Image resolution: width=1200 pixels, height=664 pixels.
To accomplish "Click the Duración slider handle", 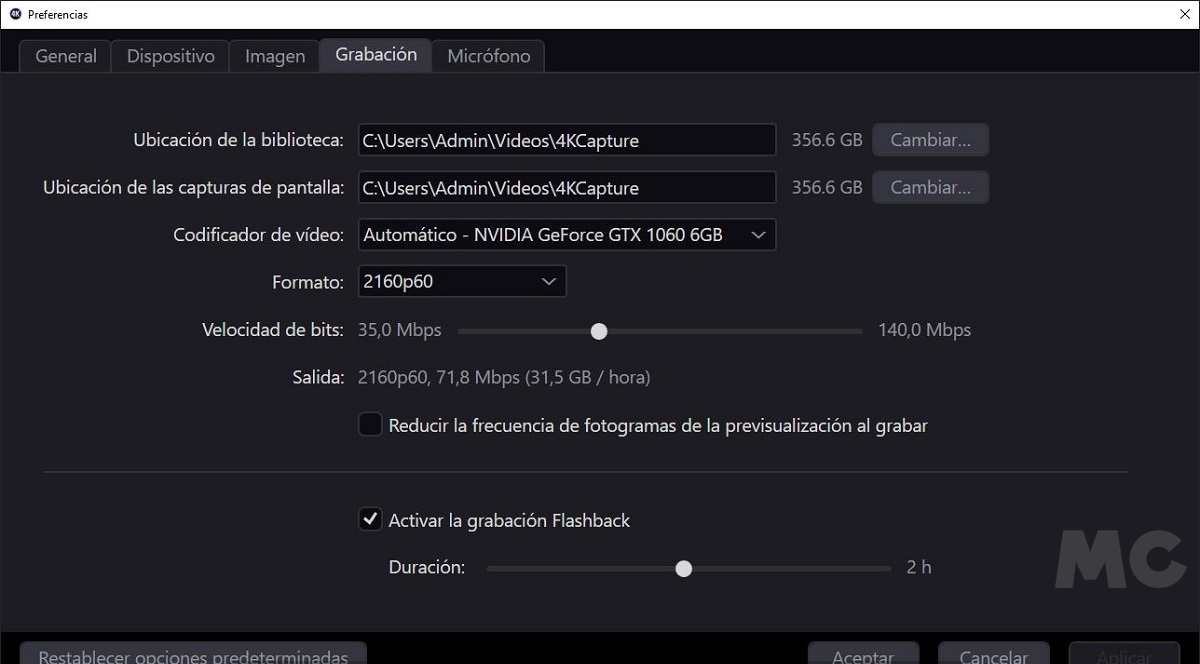I will tap(684, 568).
